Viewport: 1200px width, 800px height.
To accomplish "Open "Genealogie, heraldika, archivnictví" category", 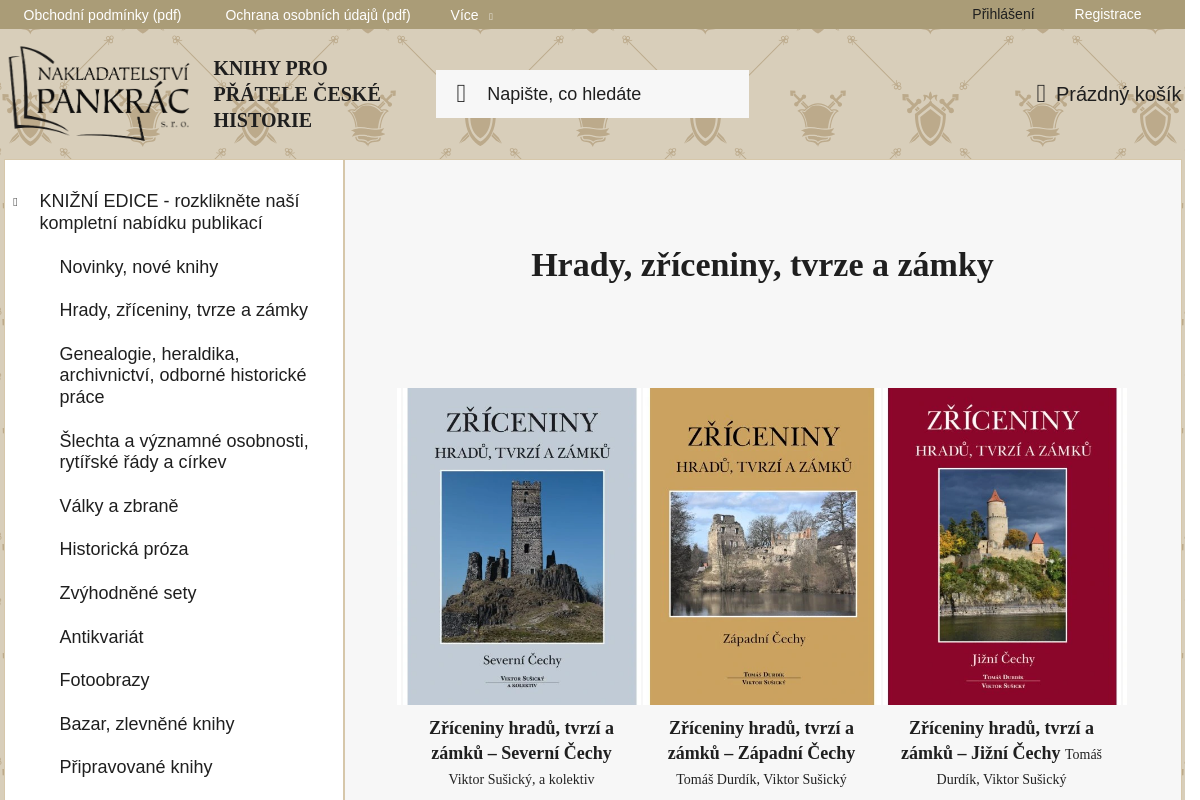I will 182,375.
